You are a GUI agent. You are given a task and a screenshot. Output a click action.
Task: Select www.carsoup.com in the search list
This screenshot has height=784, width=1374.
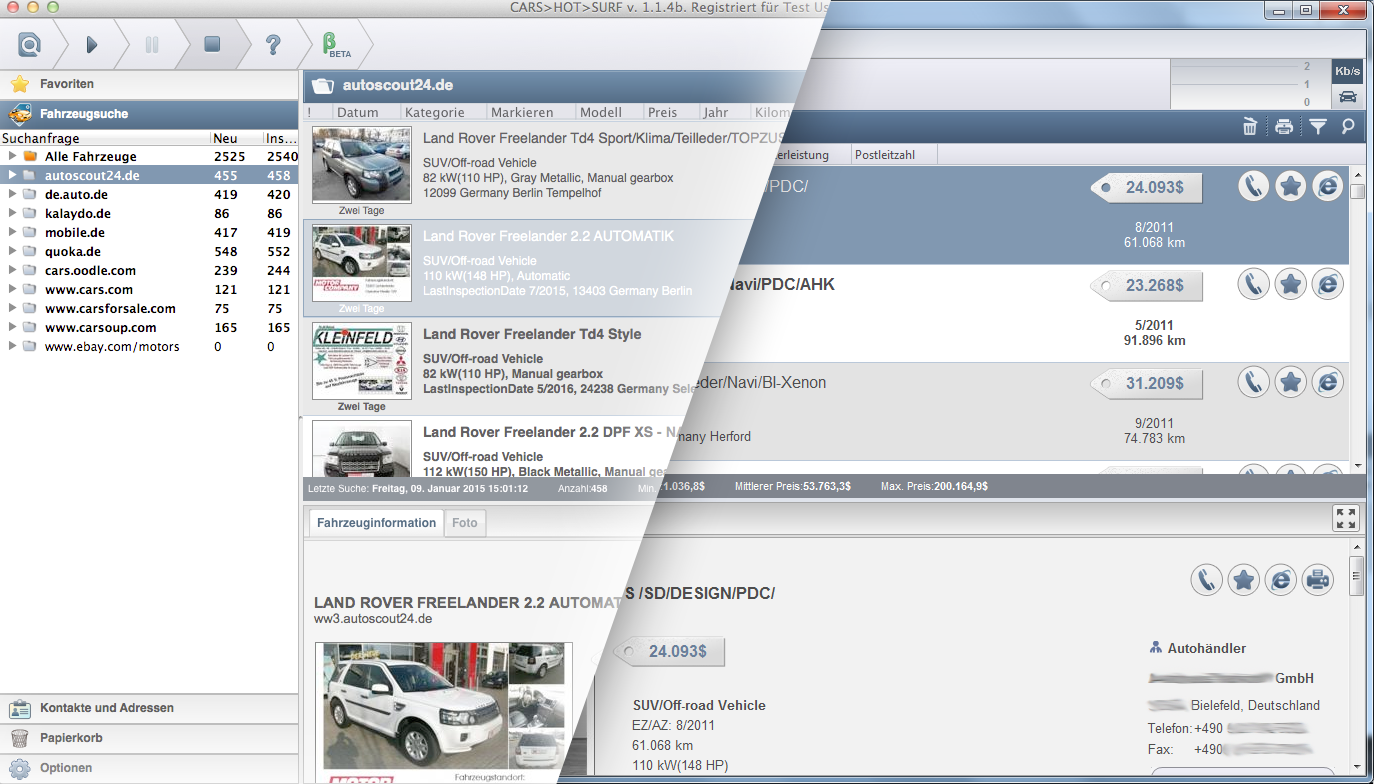point(149,327)
